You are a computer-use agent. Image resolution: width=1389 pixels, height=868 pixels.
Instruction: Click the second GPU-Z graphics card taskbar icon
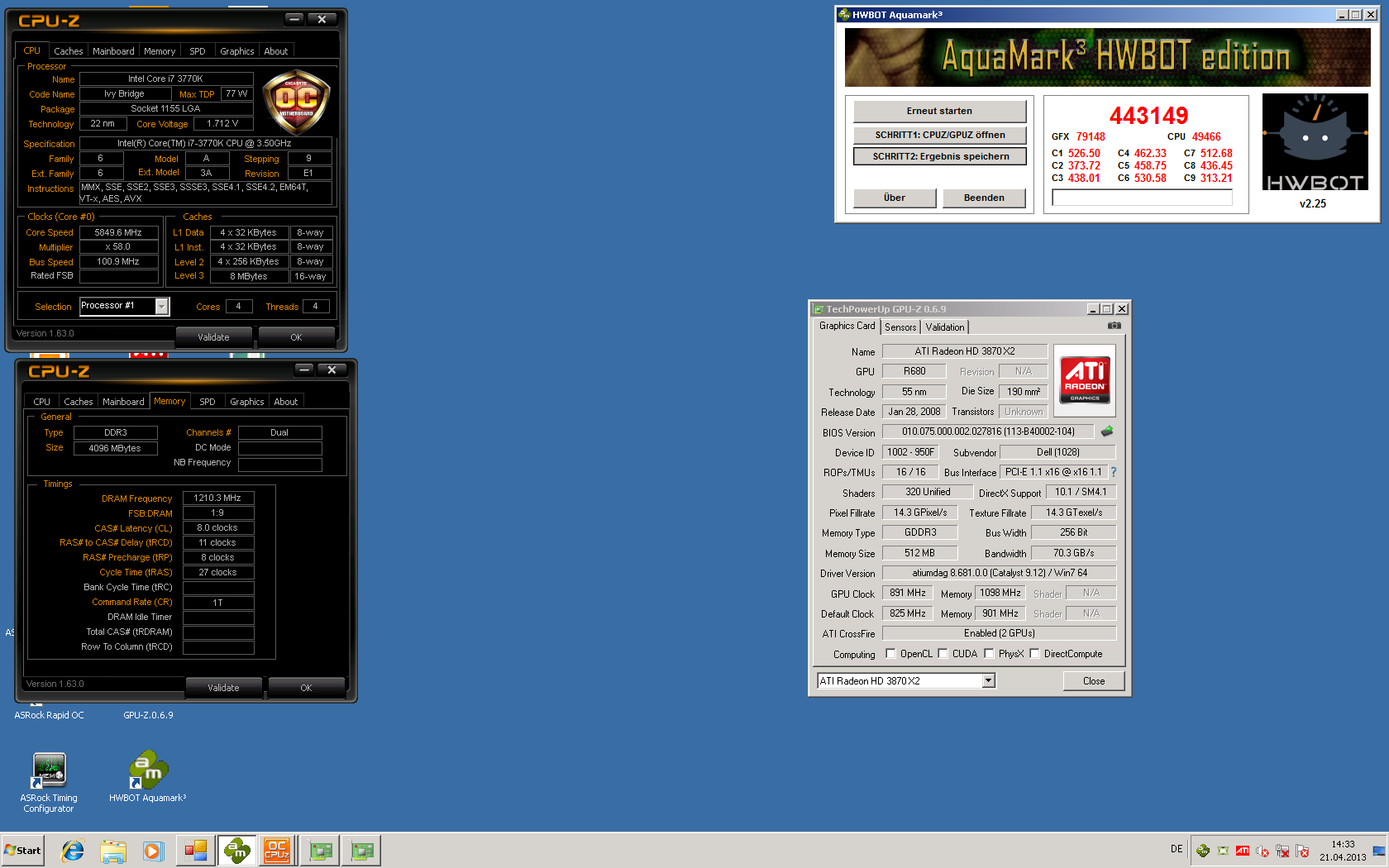(x=361, y=850)
